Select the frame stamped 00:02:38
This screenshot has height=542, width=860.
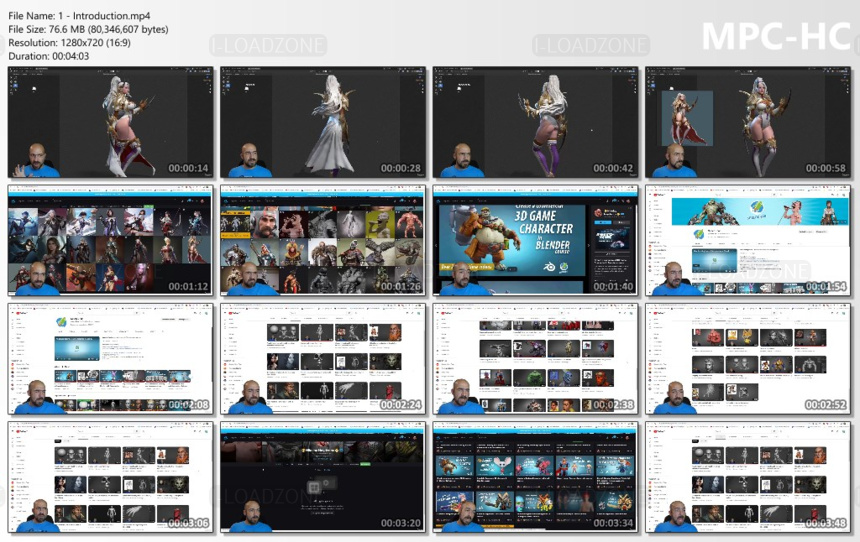536,359
